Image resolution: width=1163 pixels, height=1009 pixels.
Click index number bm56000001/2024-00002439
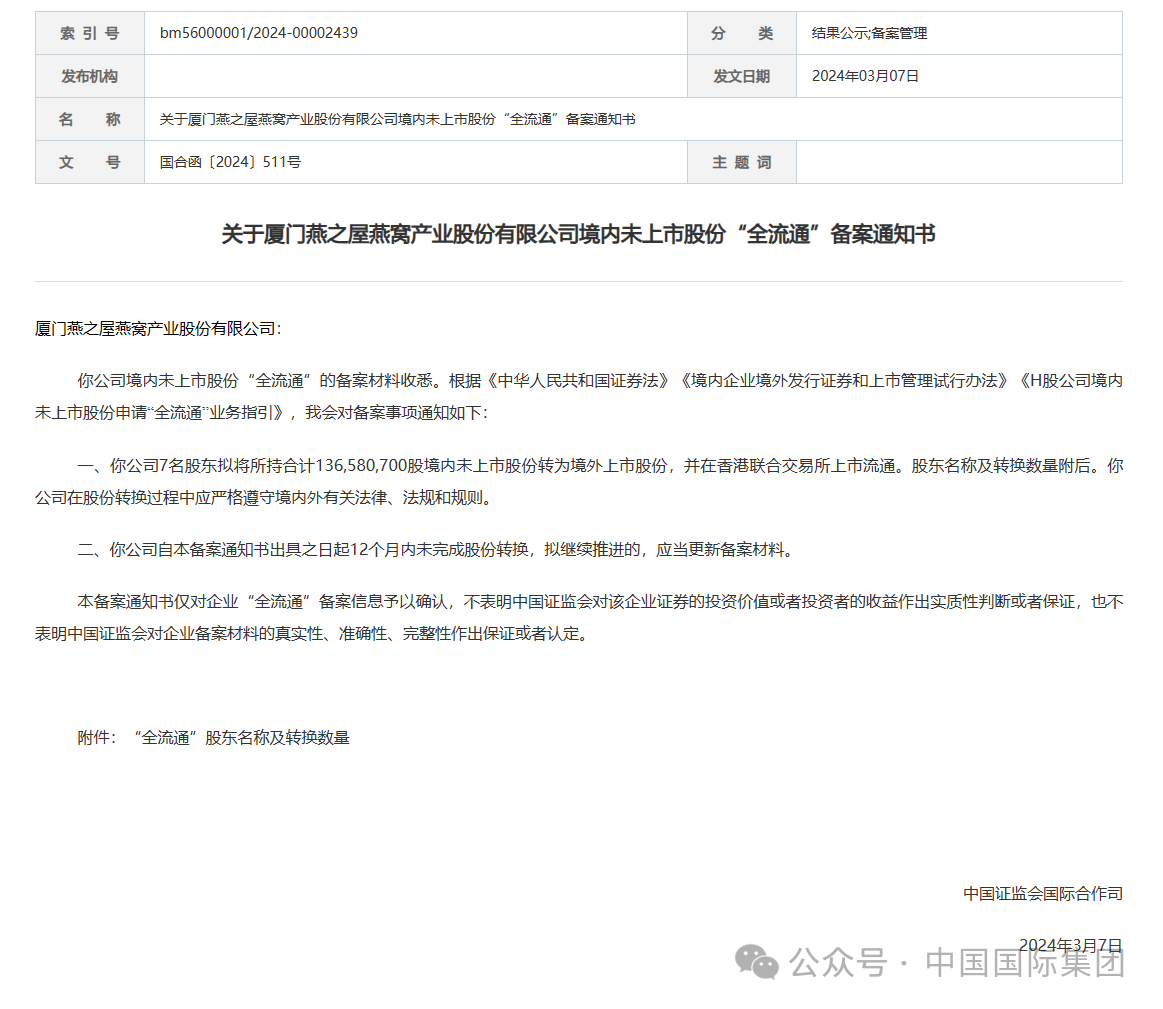[258, 33]
